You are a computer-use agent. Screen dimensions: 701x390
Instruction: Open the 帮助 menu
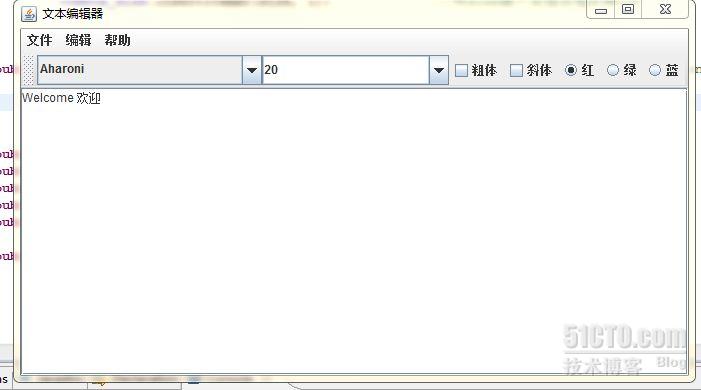pyautogui.click(x=117, y=41)
